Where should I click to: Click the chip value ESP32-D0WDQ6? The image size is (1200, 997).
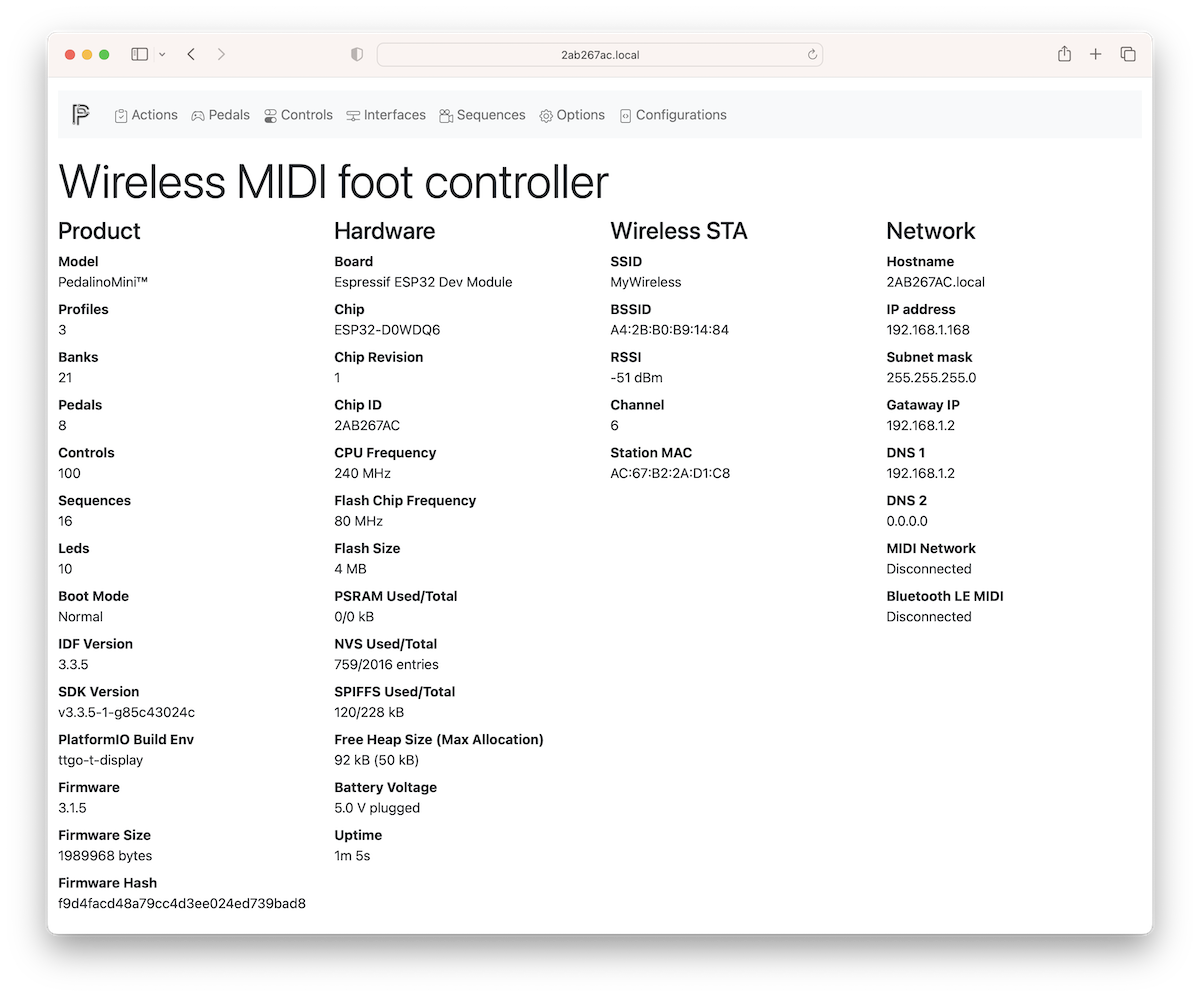(x=387, y=330)
